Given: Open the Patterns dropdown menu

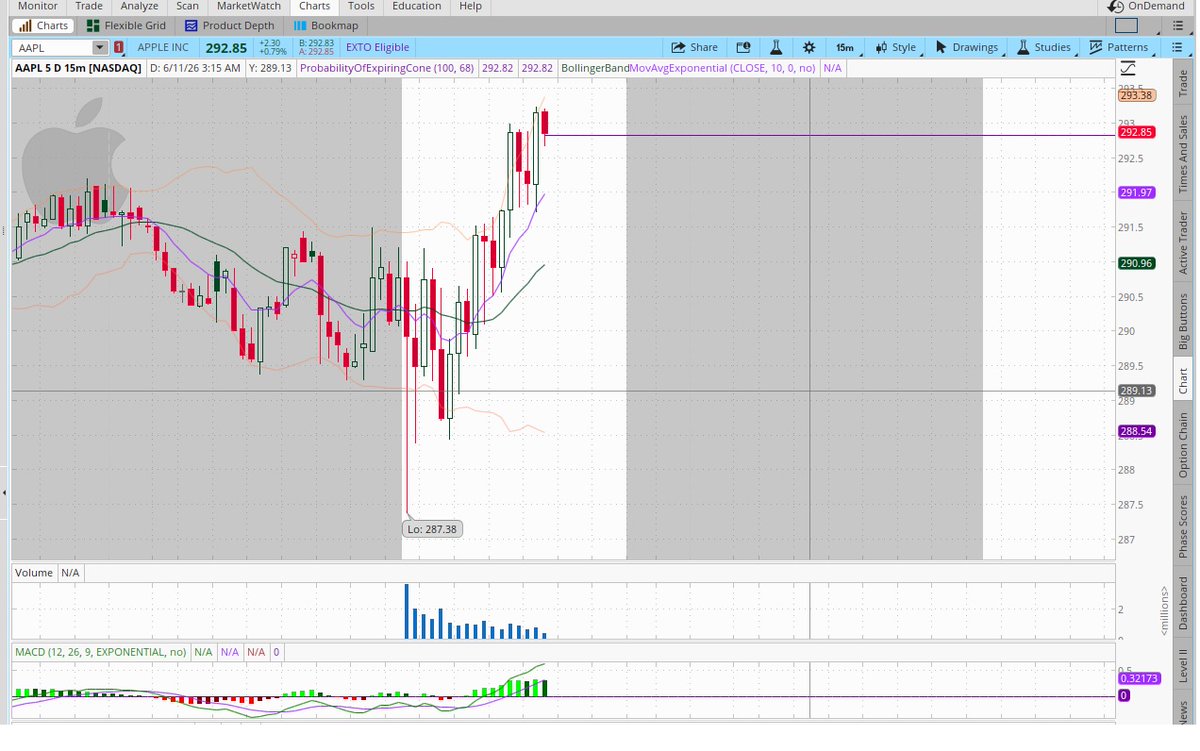Looking at the screenshot, I should pyautogui.click(x=1119, y=47).
